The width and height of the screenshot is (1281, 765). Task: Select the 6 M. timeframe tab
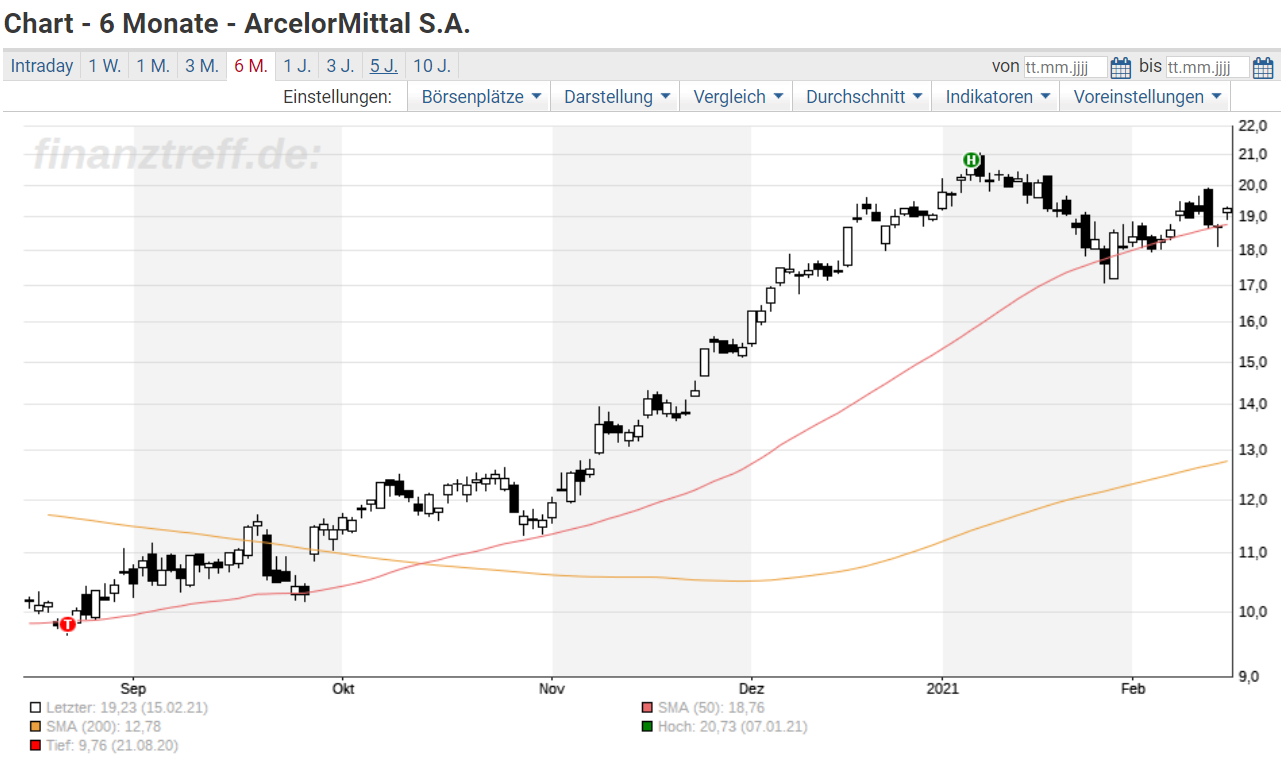coord(251,66)
